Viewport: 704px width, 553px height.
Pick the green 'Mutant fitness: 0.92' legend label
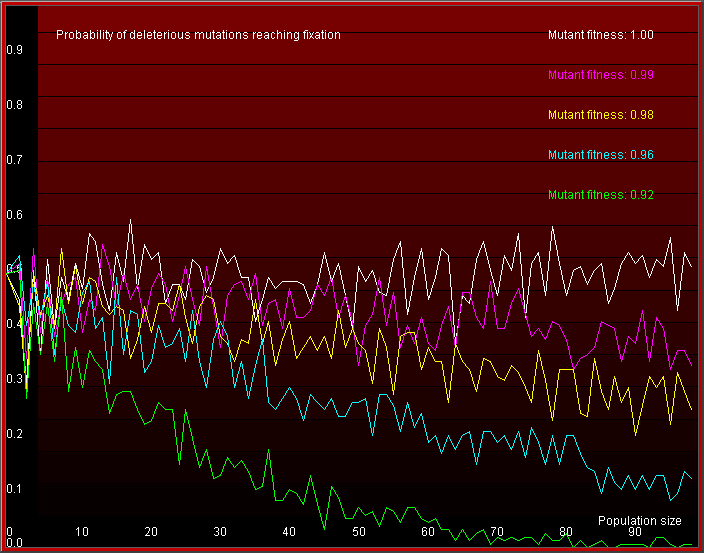tap(600, 195)
